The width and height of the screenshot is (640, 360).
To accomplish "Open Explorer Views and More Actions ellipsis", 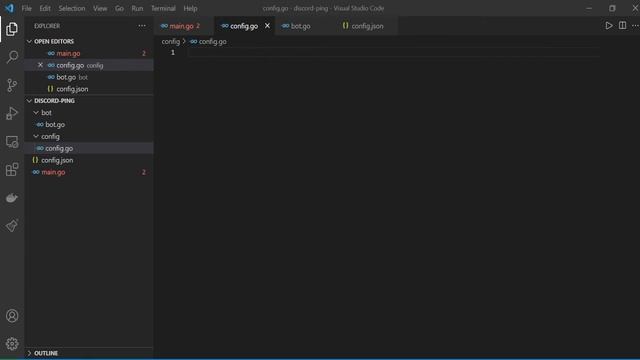I will [x=142, y=26].
